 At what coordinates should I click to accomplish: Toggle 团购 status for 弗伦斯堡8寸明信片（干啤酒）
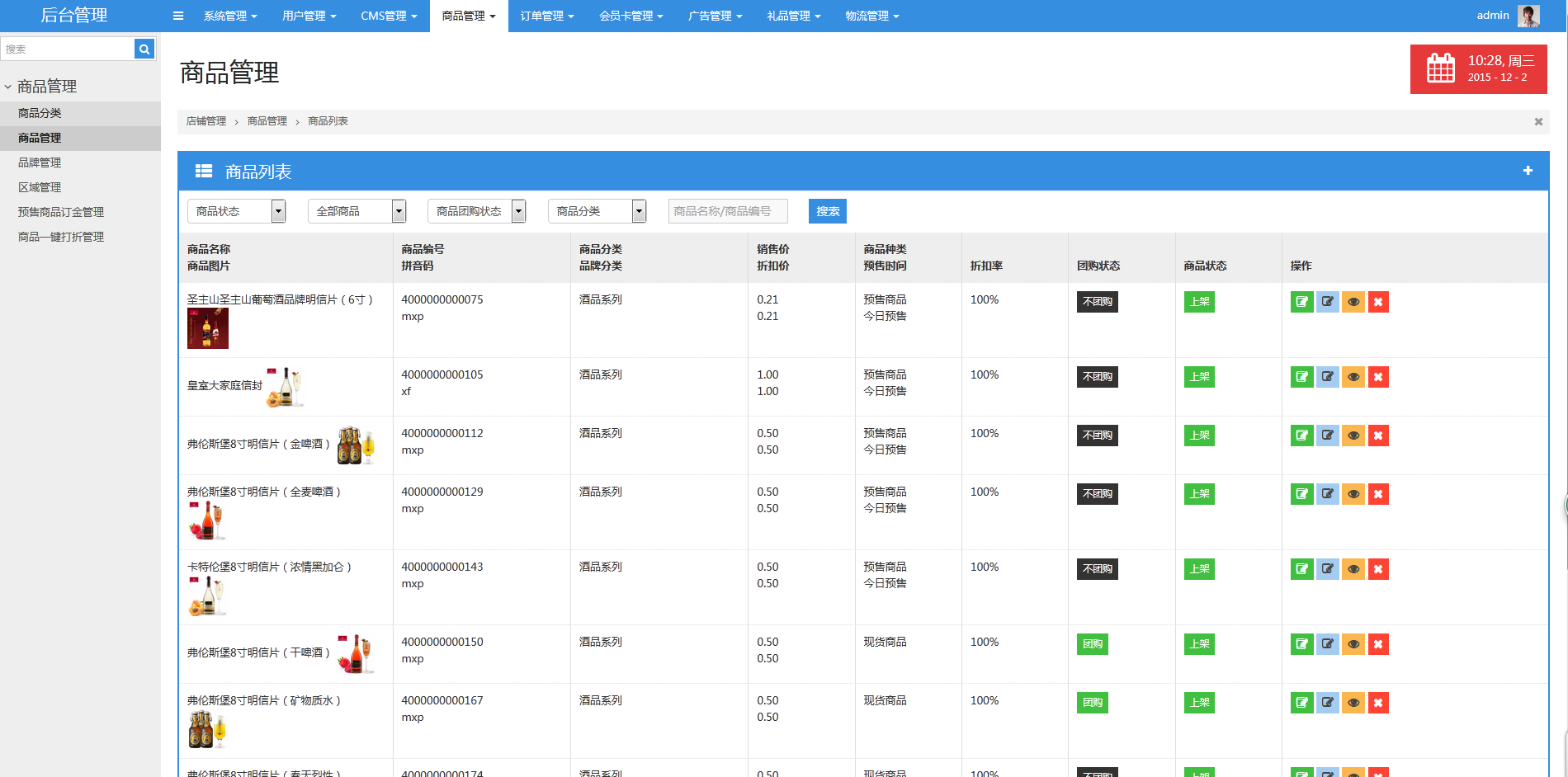[x=1092, y=643]
